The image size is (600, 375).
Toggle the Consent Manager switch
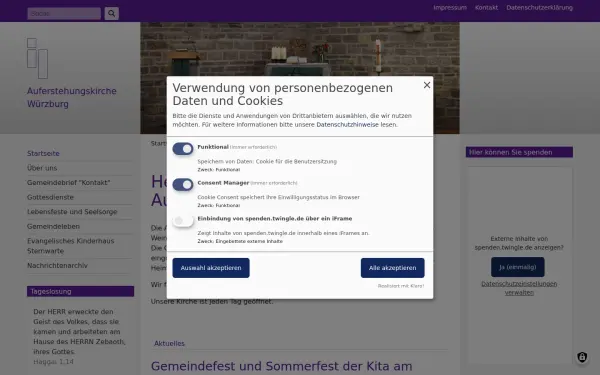pyautogui.click(x=183, y=184)
